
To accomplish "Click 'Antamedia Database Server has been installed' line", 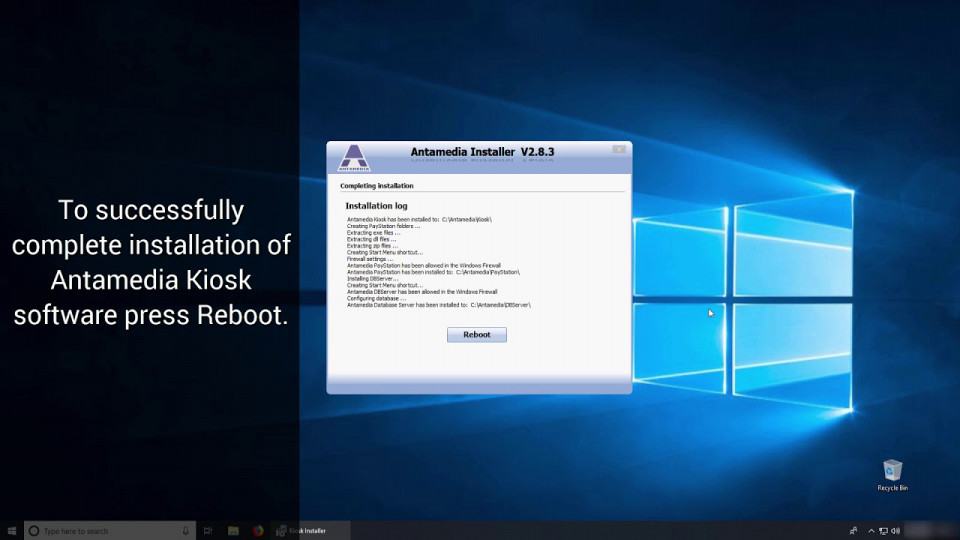I will pos(438,305).
